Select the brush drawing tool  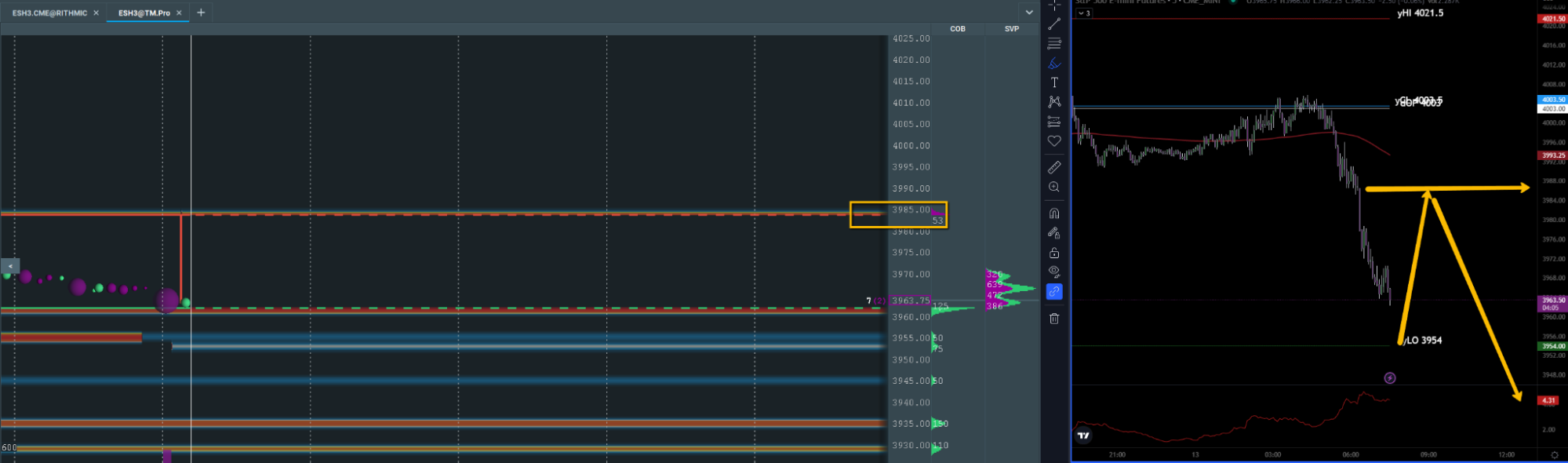coord(1054,63)
